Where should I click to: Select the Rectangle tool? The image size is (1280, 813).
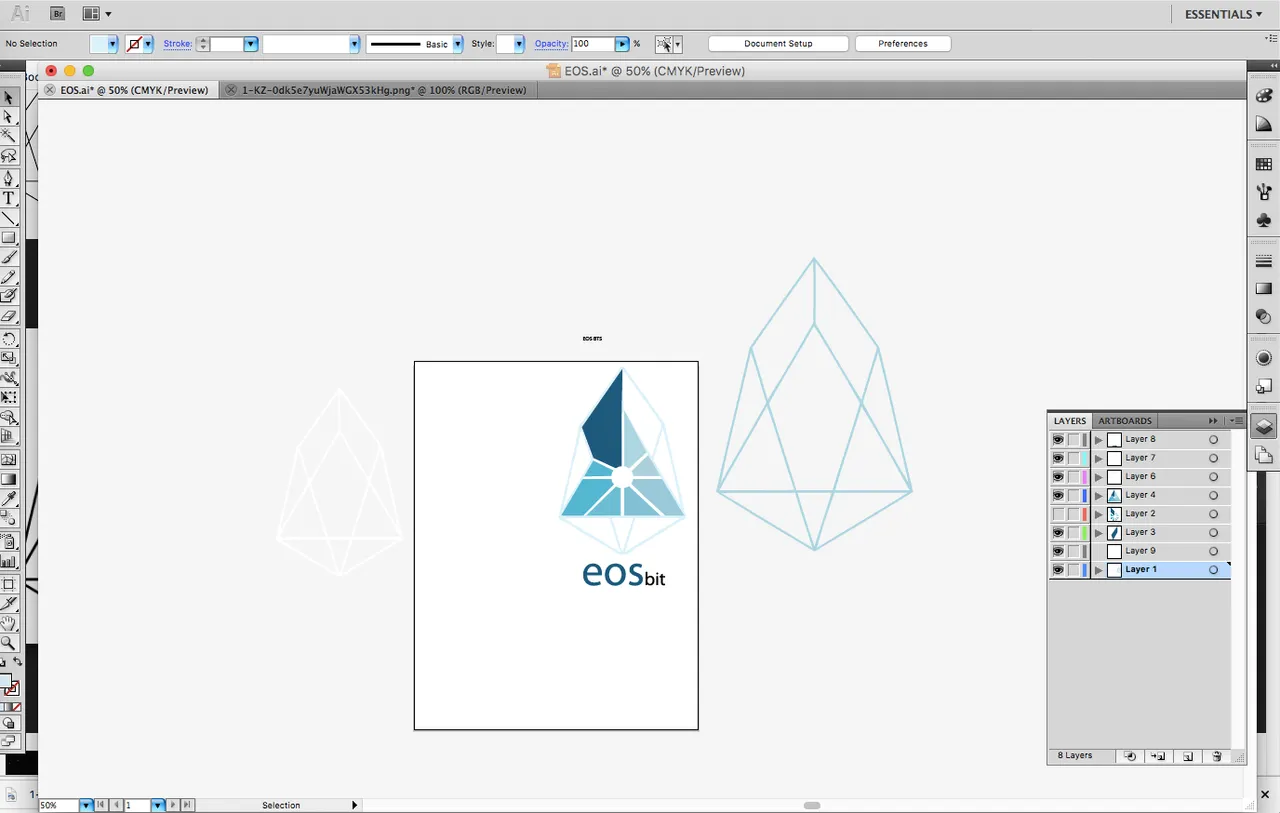tap(9, 238)
